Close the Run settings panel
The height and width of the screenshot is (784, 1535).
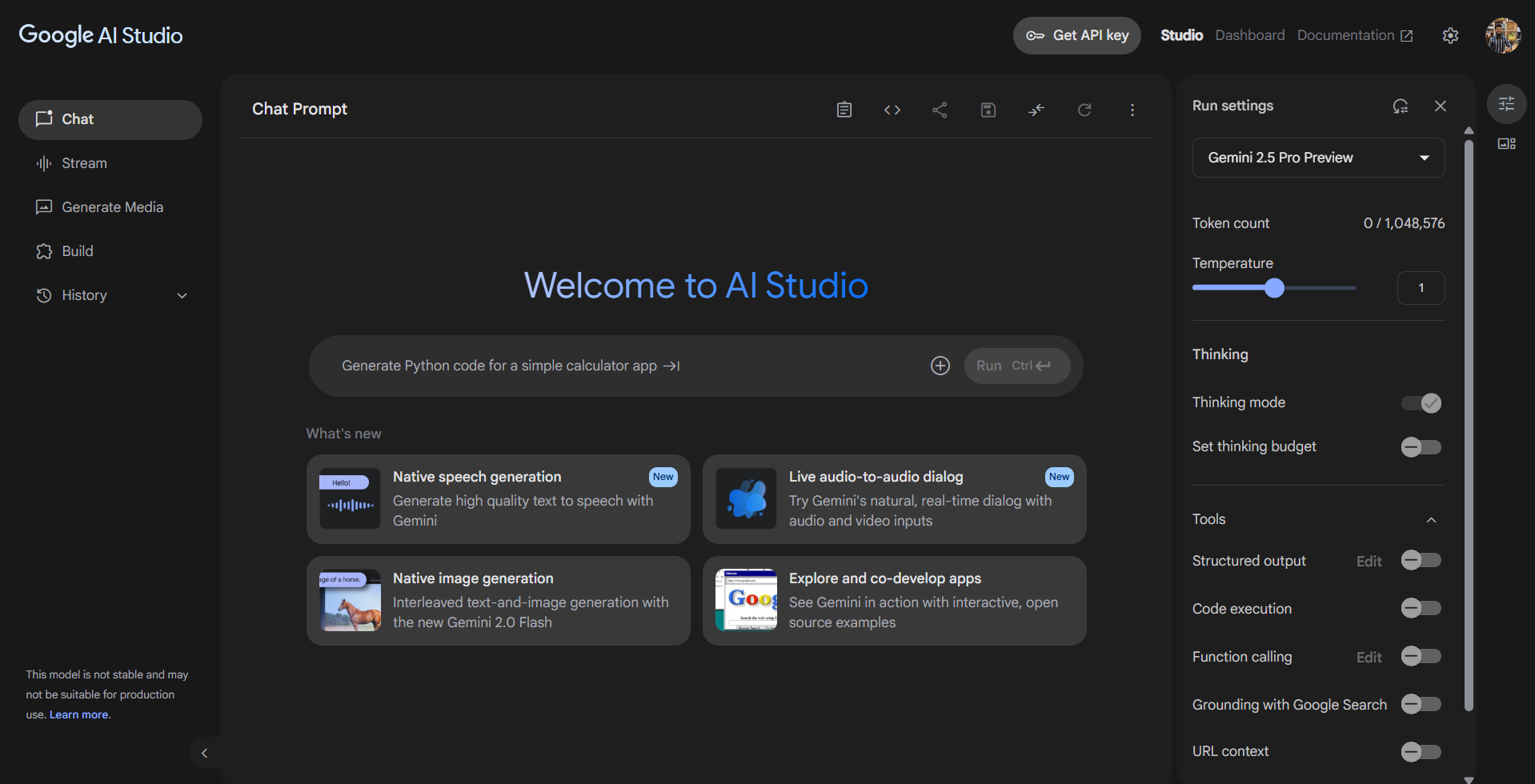point(1441,106)
